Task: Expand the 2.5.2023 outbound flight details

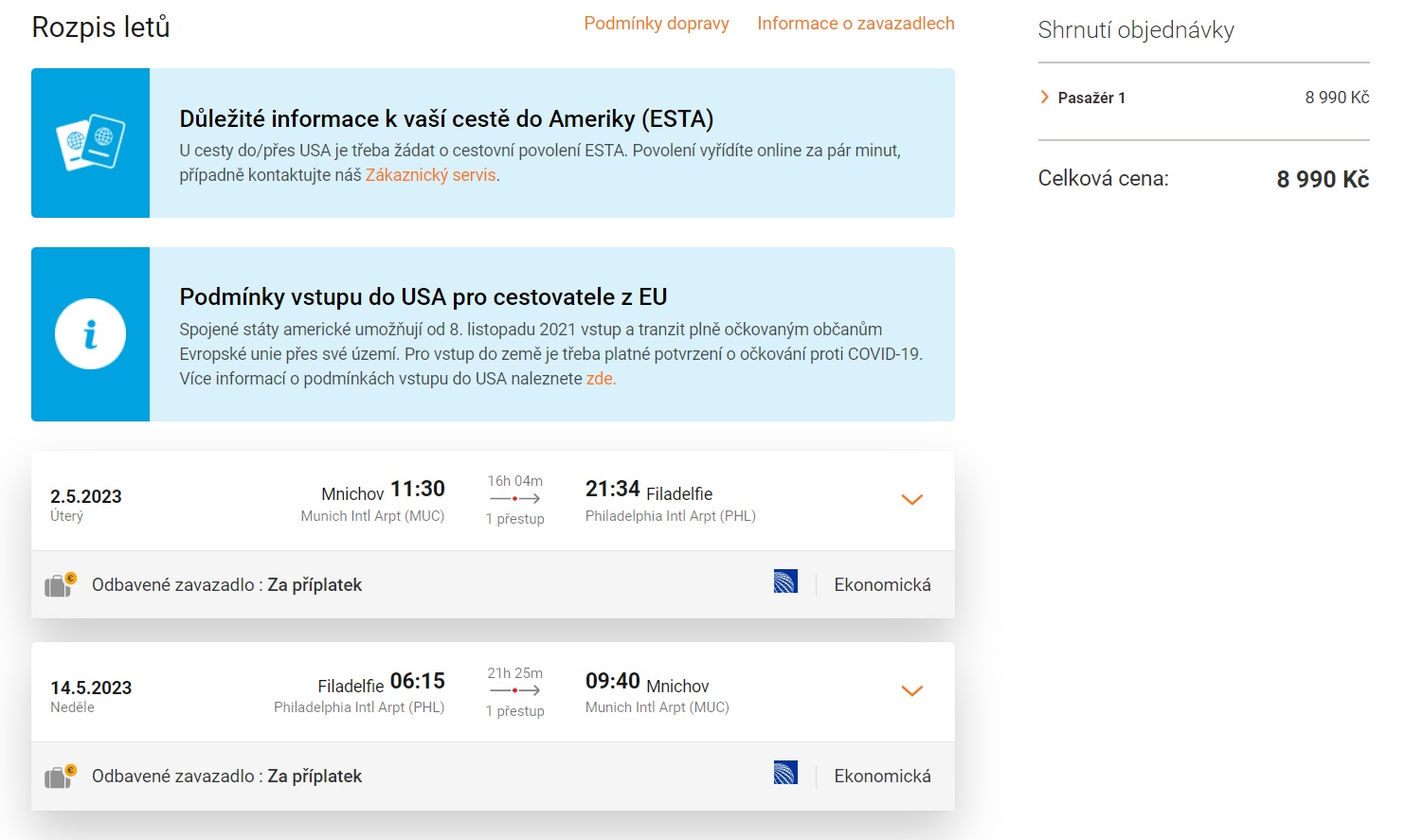Action: pyautogui.click(x=911, y=499)
